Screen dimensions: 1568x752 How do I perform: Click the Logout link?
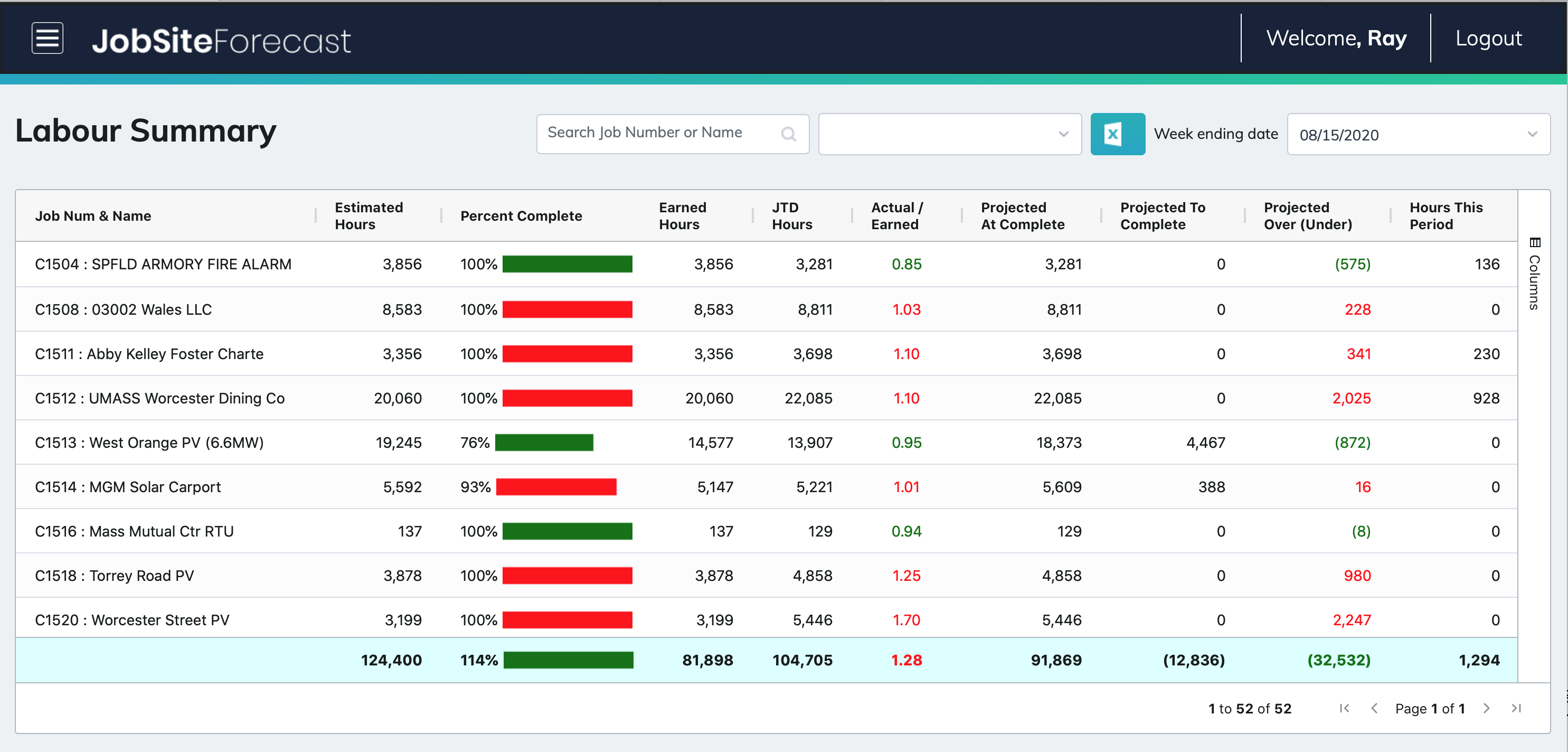[x=1488, y=39]
